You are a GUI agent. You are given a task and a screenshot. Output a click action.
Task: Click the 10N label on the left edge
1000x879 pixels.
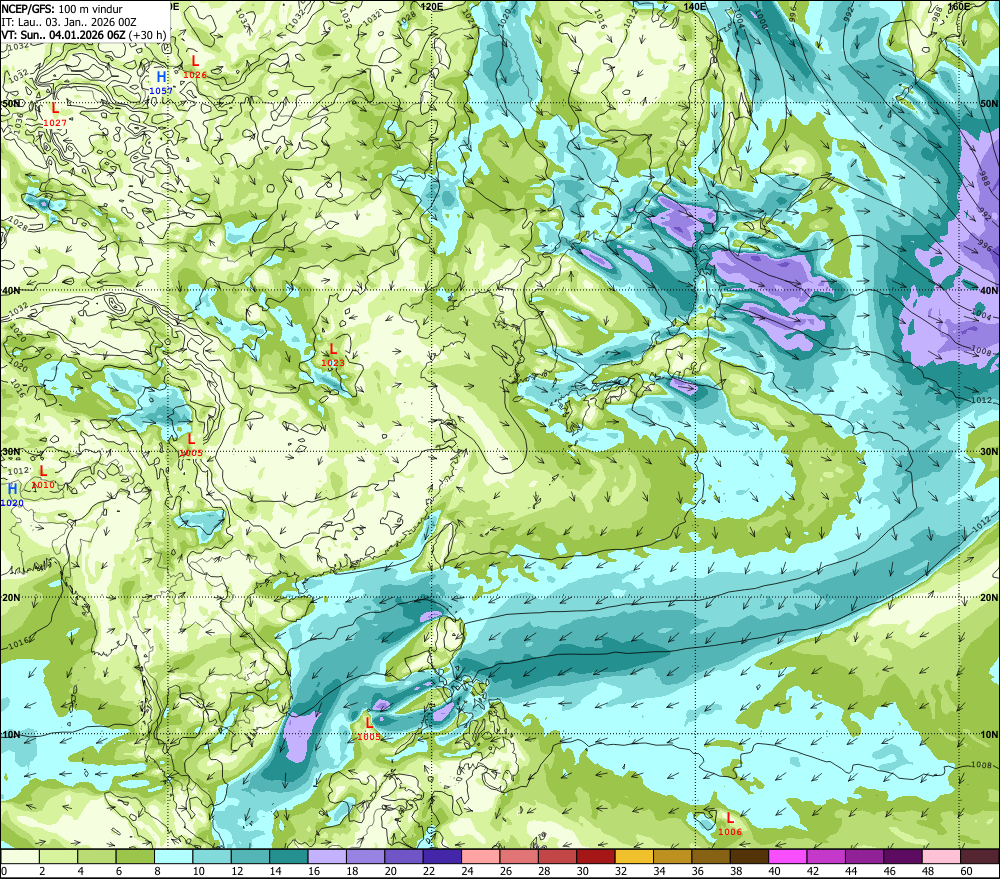coord(11,734)
